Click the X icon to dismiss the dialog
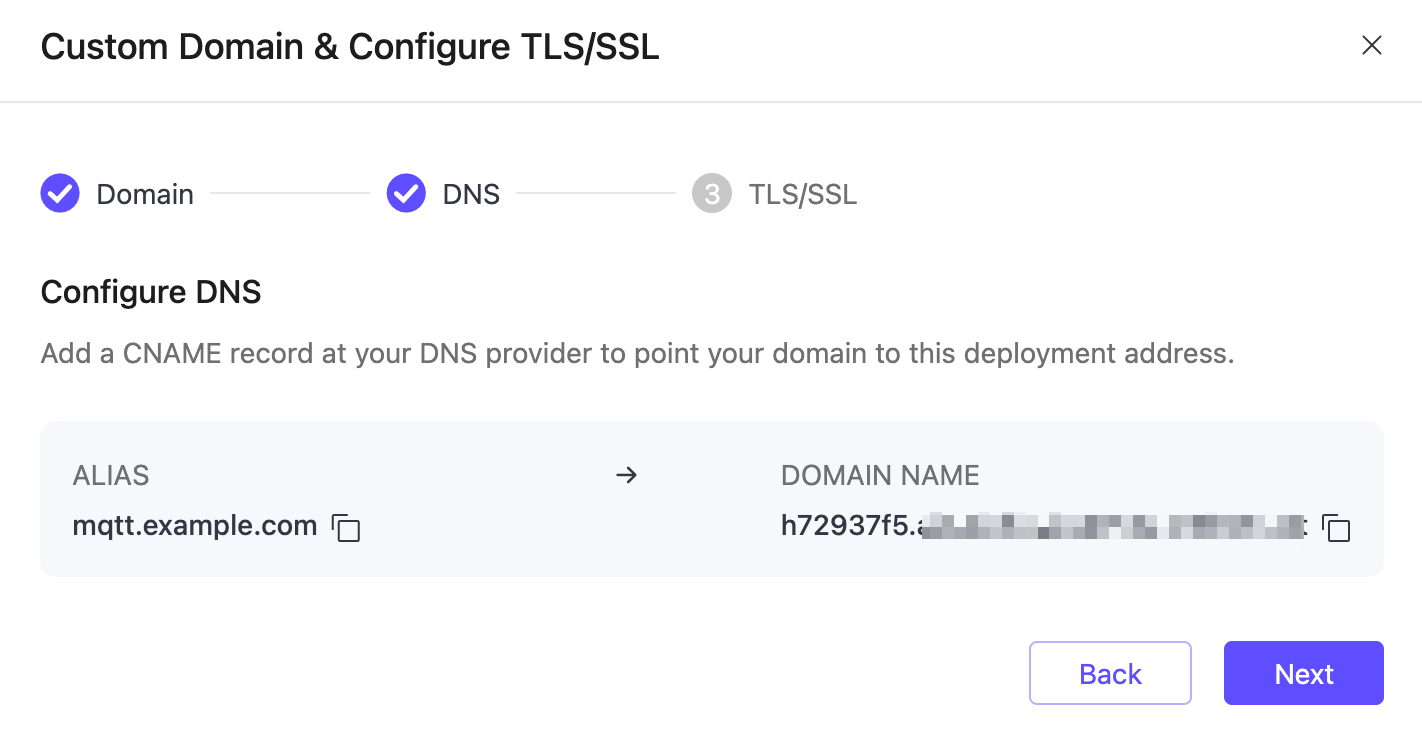 click(x=1371, y=45)
